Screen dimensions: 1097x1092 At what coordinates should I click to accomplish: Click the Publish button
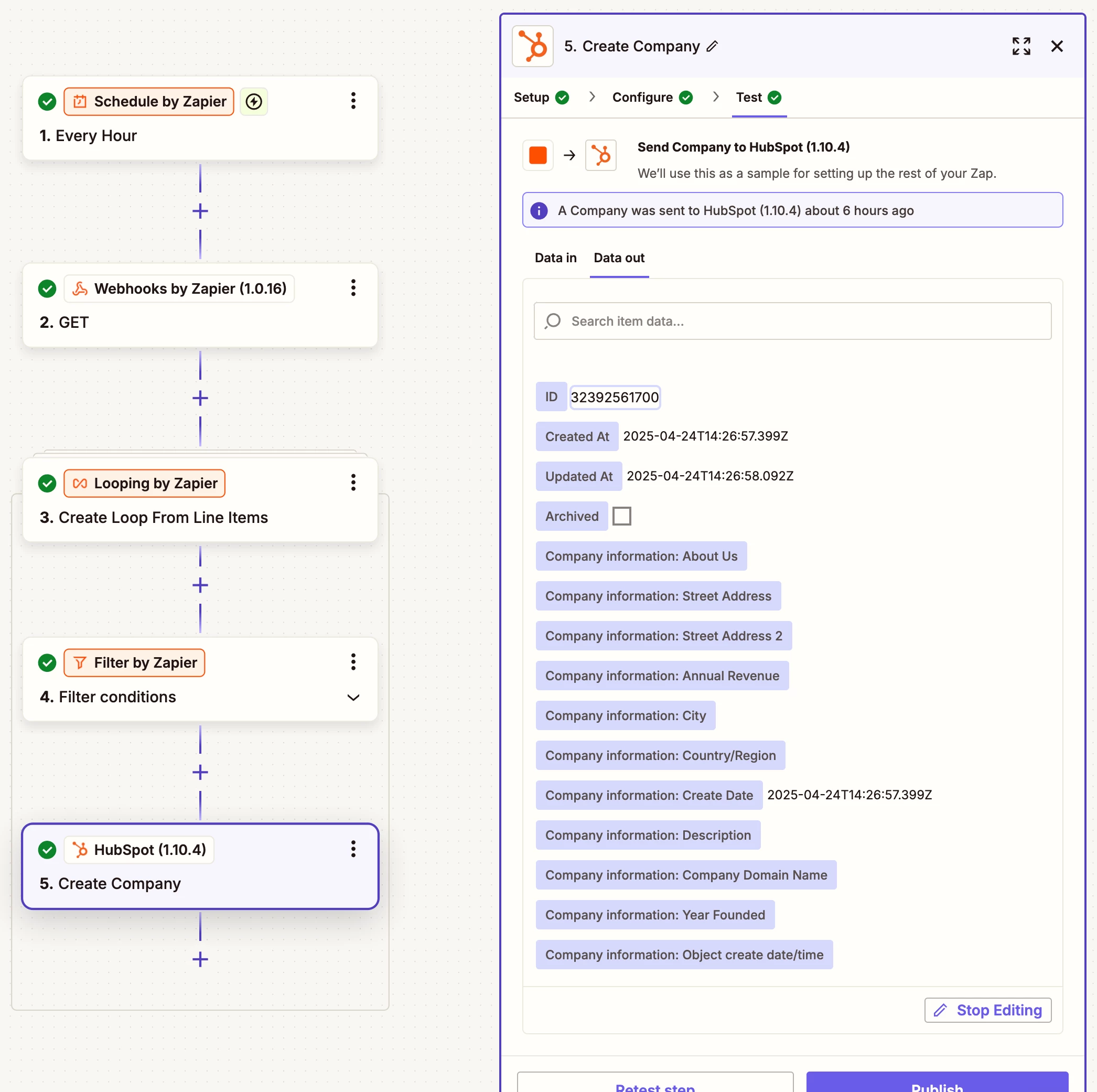coord(937,1083)
